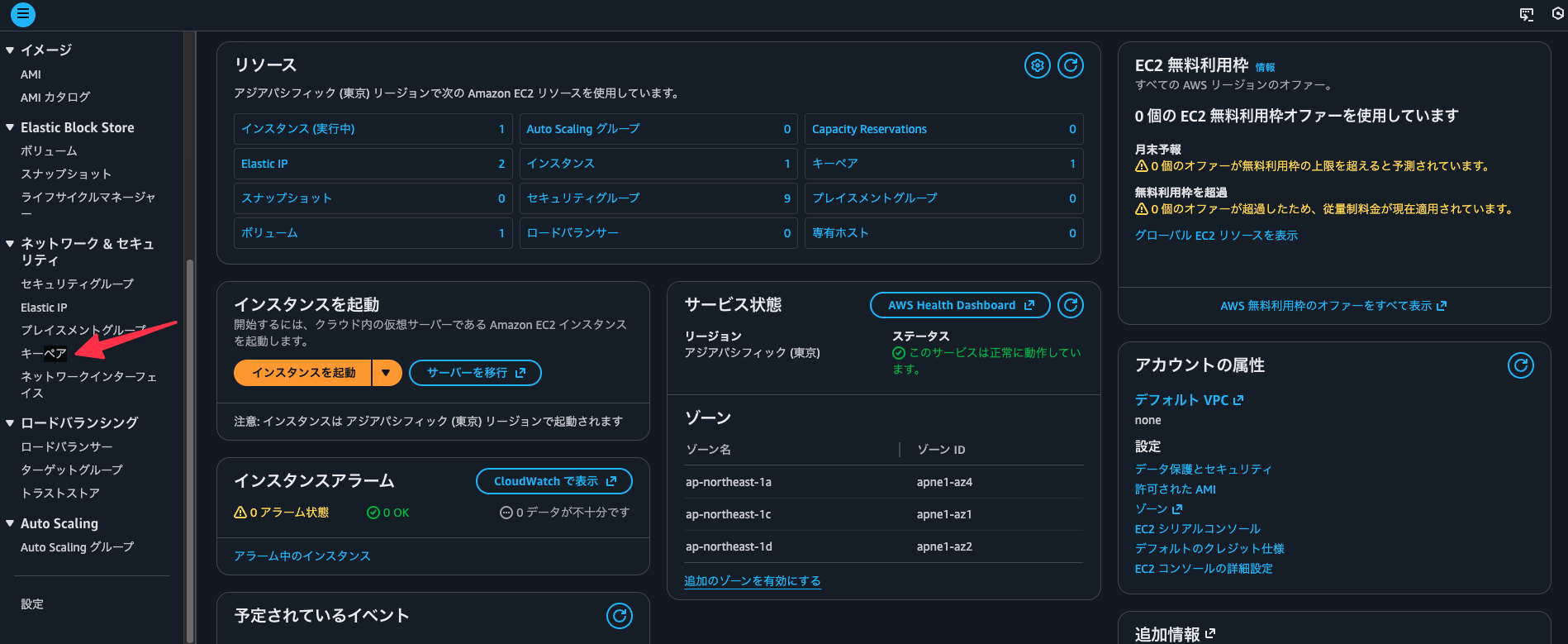Open Elastic IP in the sidebar
This screenshot has height=644, width=1568.
44,308
